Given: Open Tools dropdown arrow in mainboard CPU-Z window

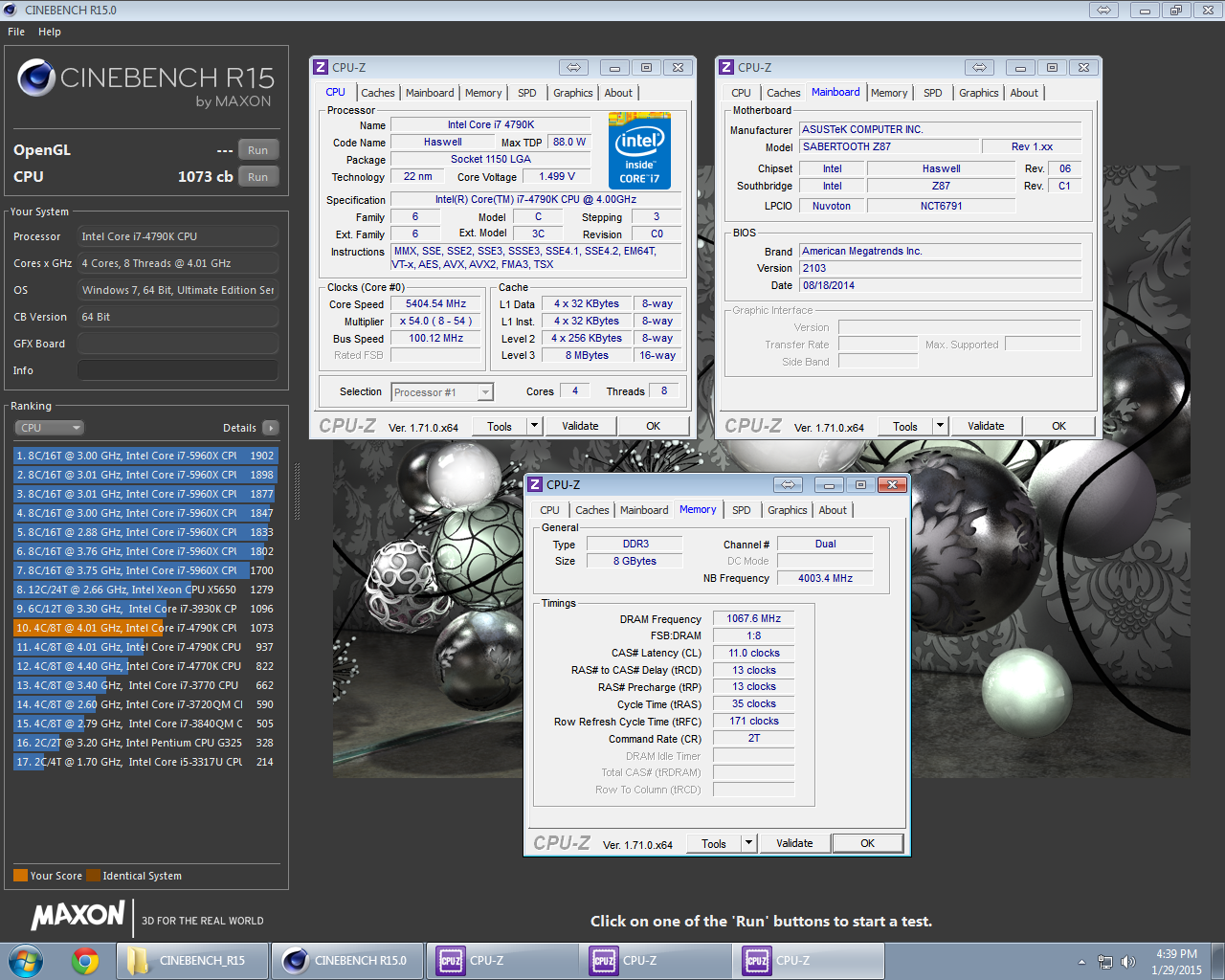Looking at the screenshot, I should 941,427.
